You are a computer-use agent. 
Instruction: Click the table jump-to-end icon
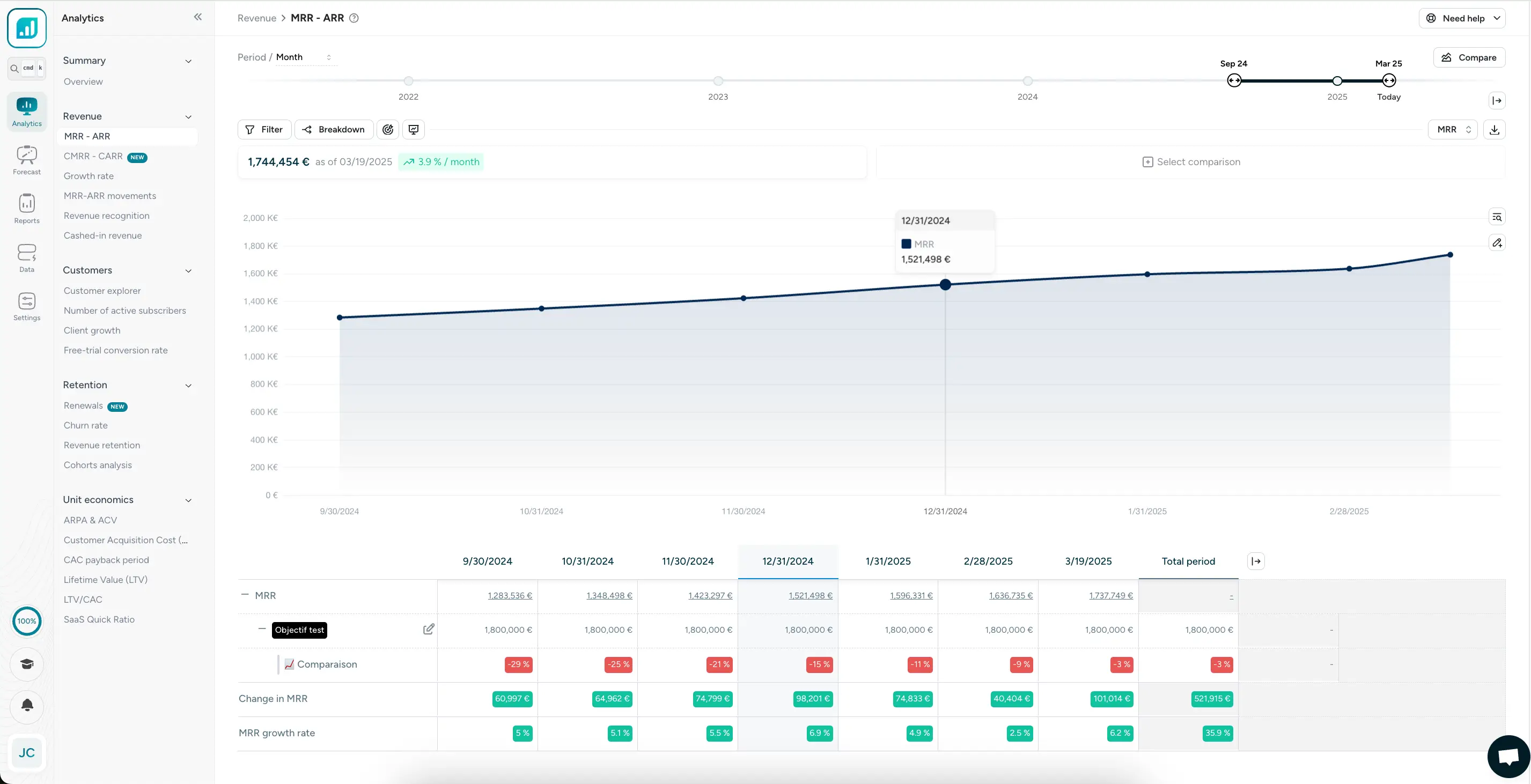click(x=1256, y=561)
